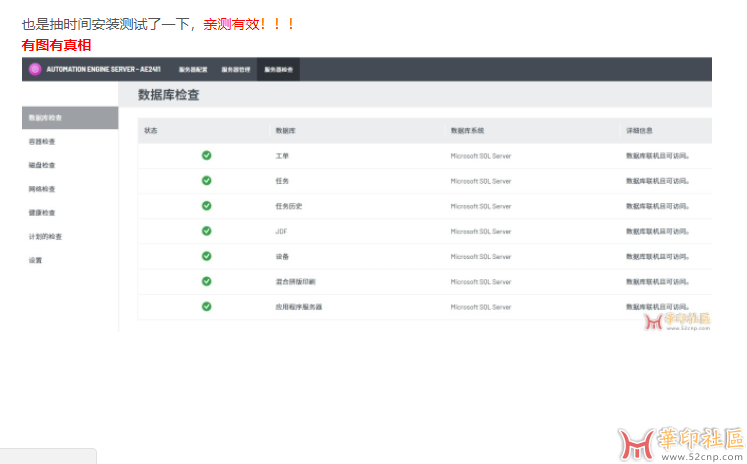Click the 数据库系统 column header
The height and width of the screenshot is (464, 747).
tap(467, 131)
